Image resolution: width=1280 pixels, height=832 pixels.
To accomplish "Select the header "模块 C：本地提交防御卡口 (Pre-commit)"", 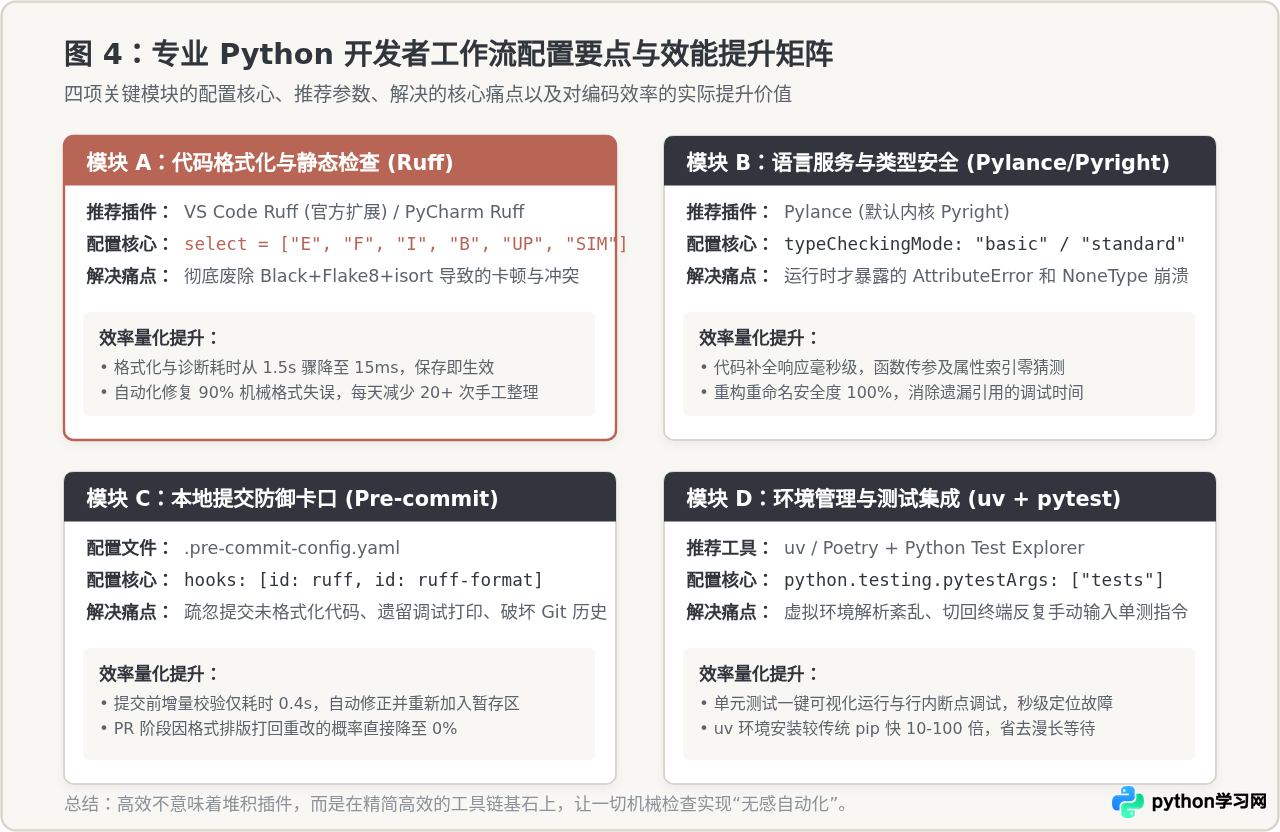I will [x=340, y=497].
